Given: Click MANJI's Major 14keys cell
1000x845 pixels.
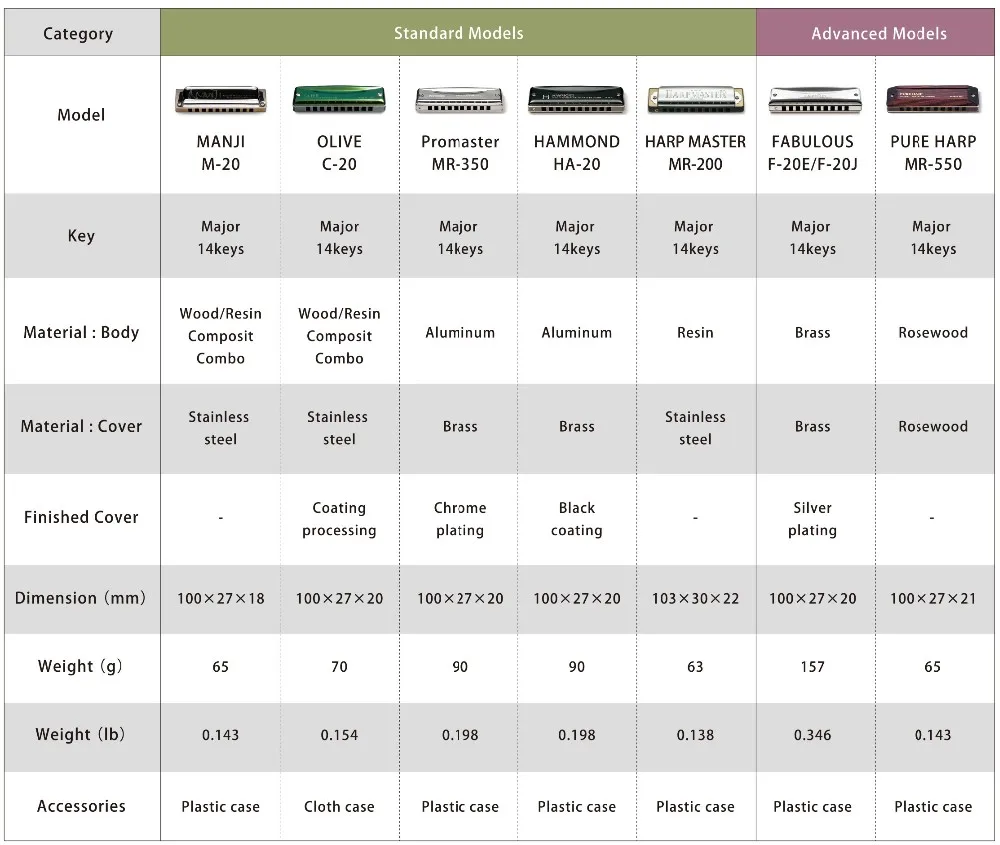Looking at the screenshot, I should [221, 237].
